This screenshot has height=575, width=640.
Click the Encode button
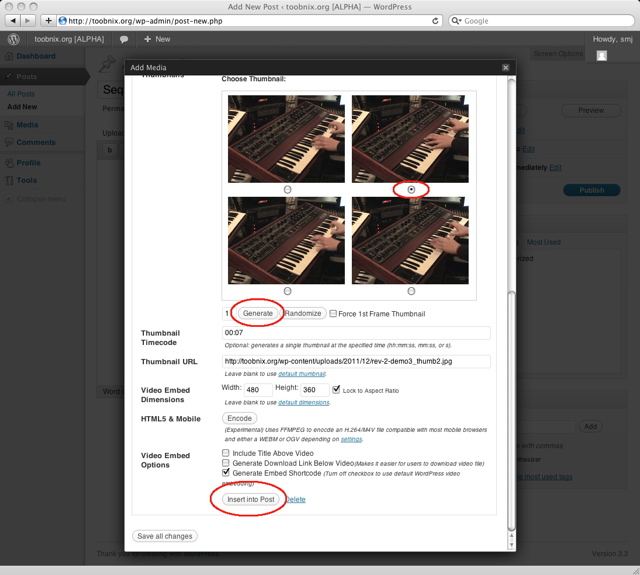tap(240, 418)
